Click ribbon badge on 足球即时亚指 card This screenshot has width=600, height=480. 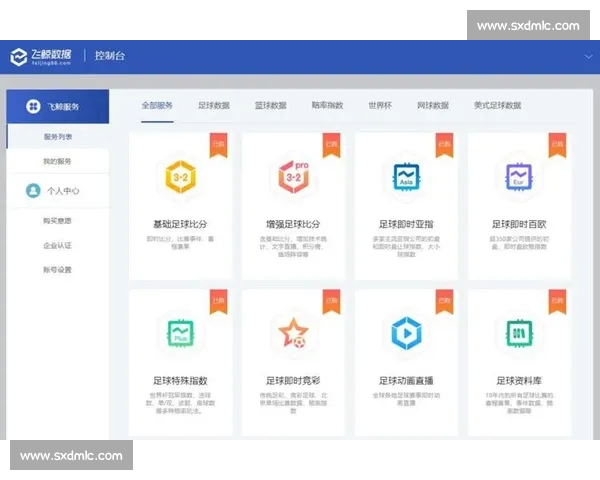point(444,145)
